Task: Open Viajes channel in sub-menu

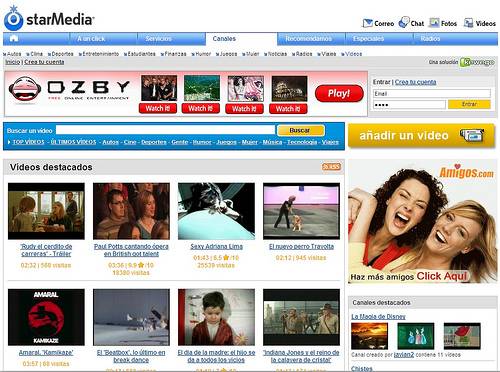Action: 329,54
